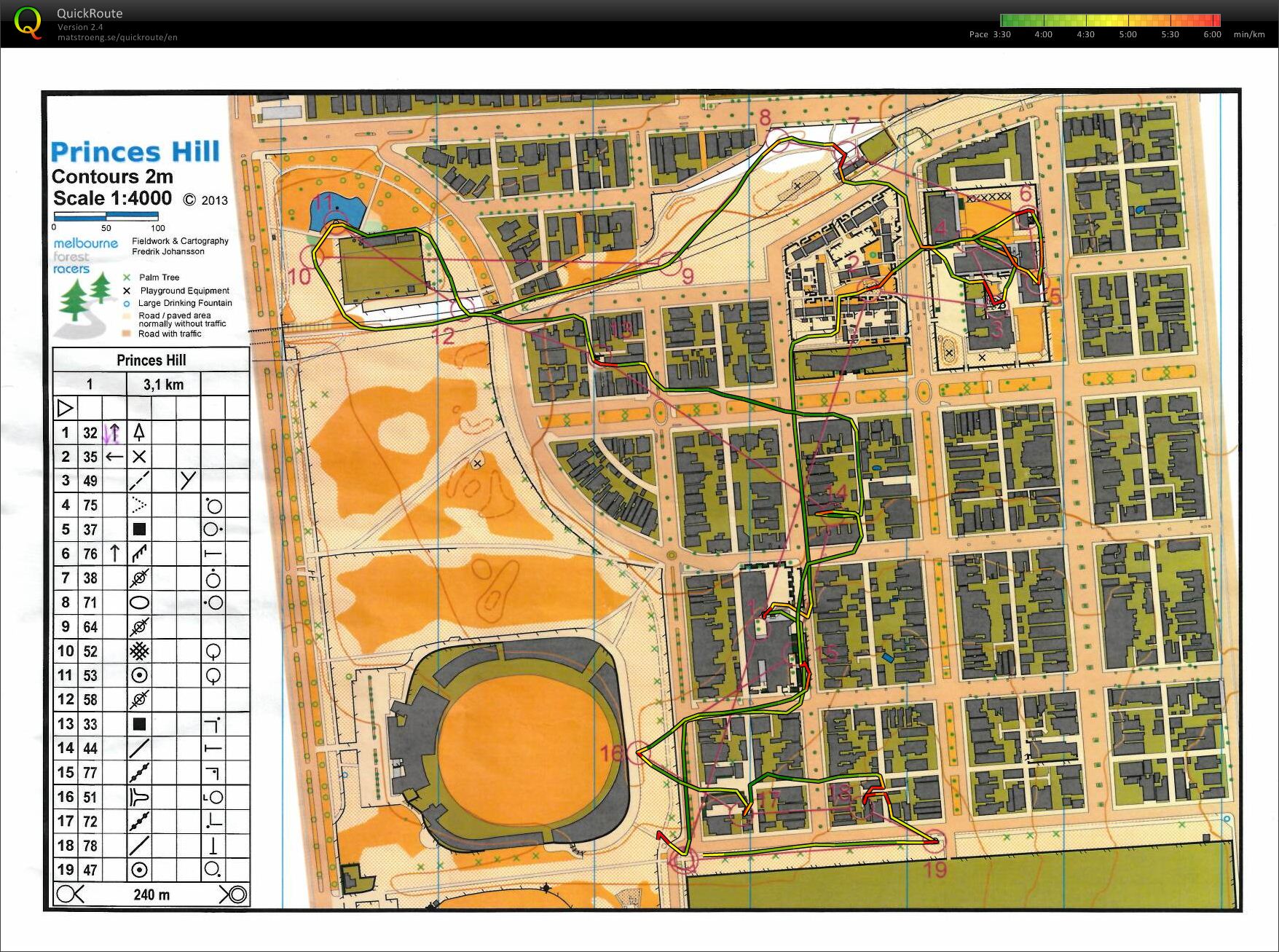Image resolution: width=1279 pixels, height=952 pixels.
Task: Click the crosshatch symbol in control row 10
Action: coord(139,651)
